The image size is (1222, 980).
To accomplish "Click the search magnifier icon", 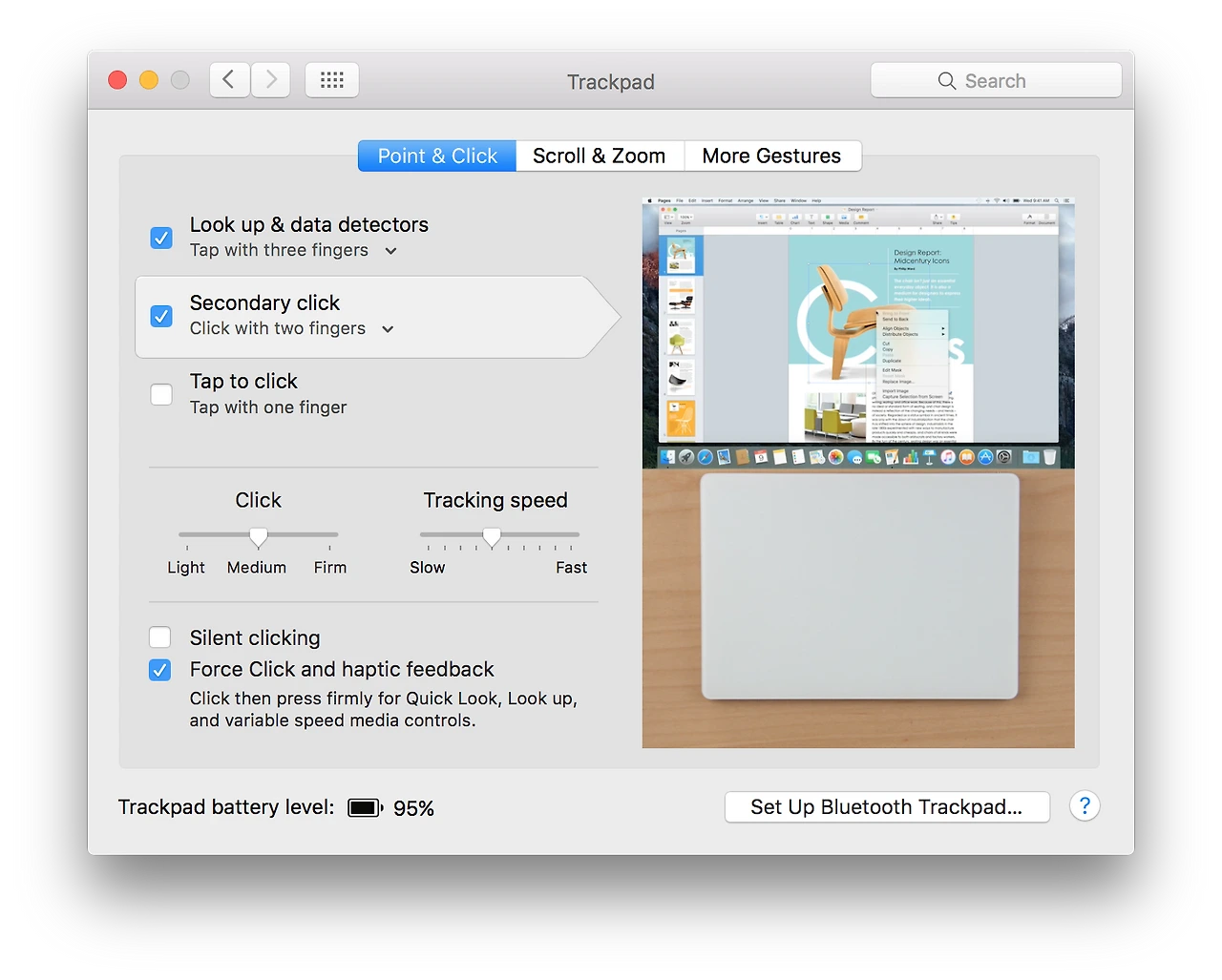I will pyautogui.click(x=946, y=80).
